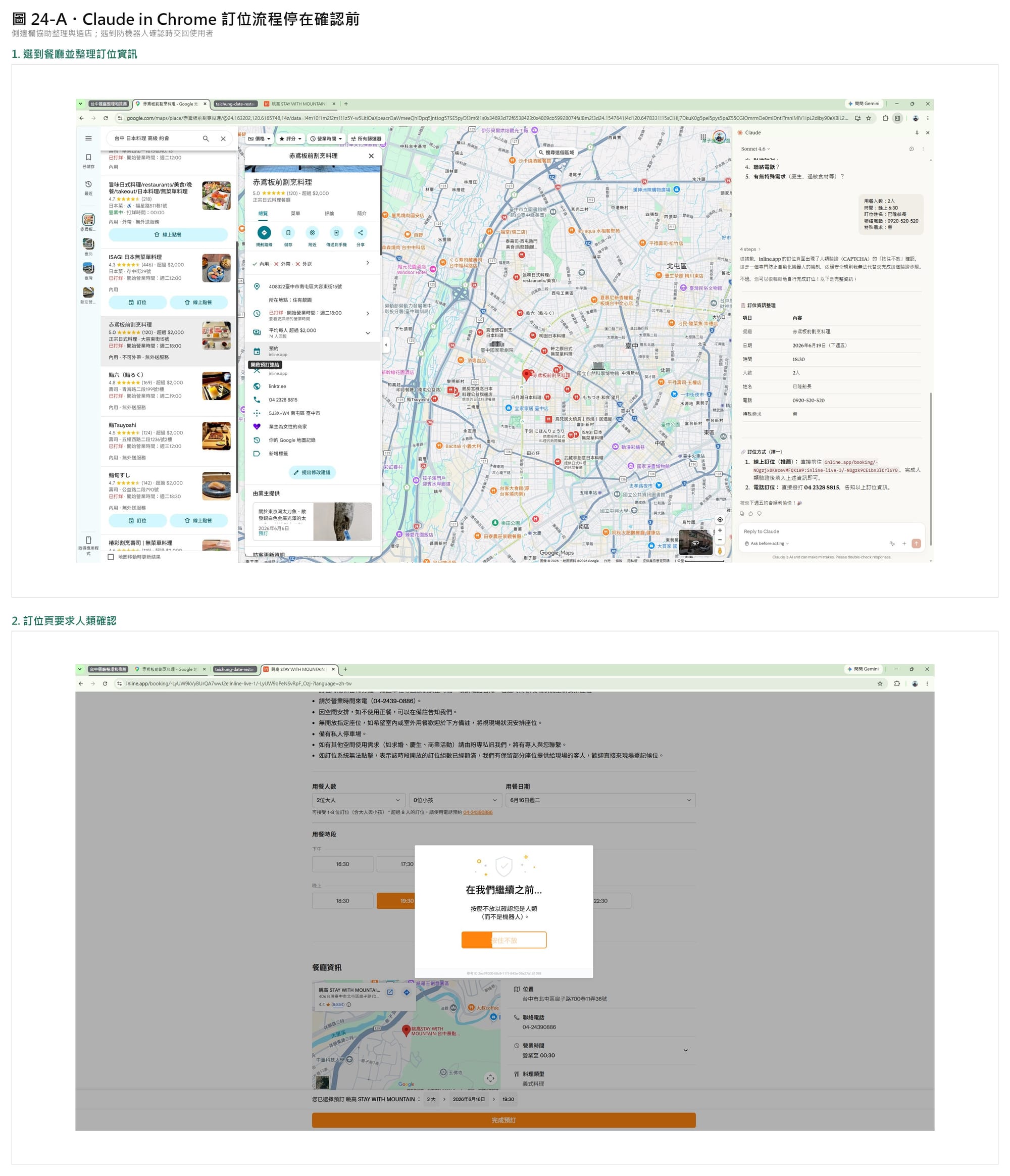Click the my-location target button on map
The width and height of the screenshot is (1010, 1176).
click(x=720, y=519)
